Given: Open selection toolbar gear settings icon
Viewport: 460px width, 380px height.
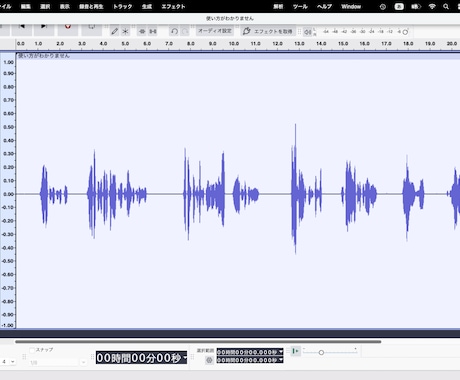Looking at the screenshot, I should [209, 360].
